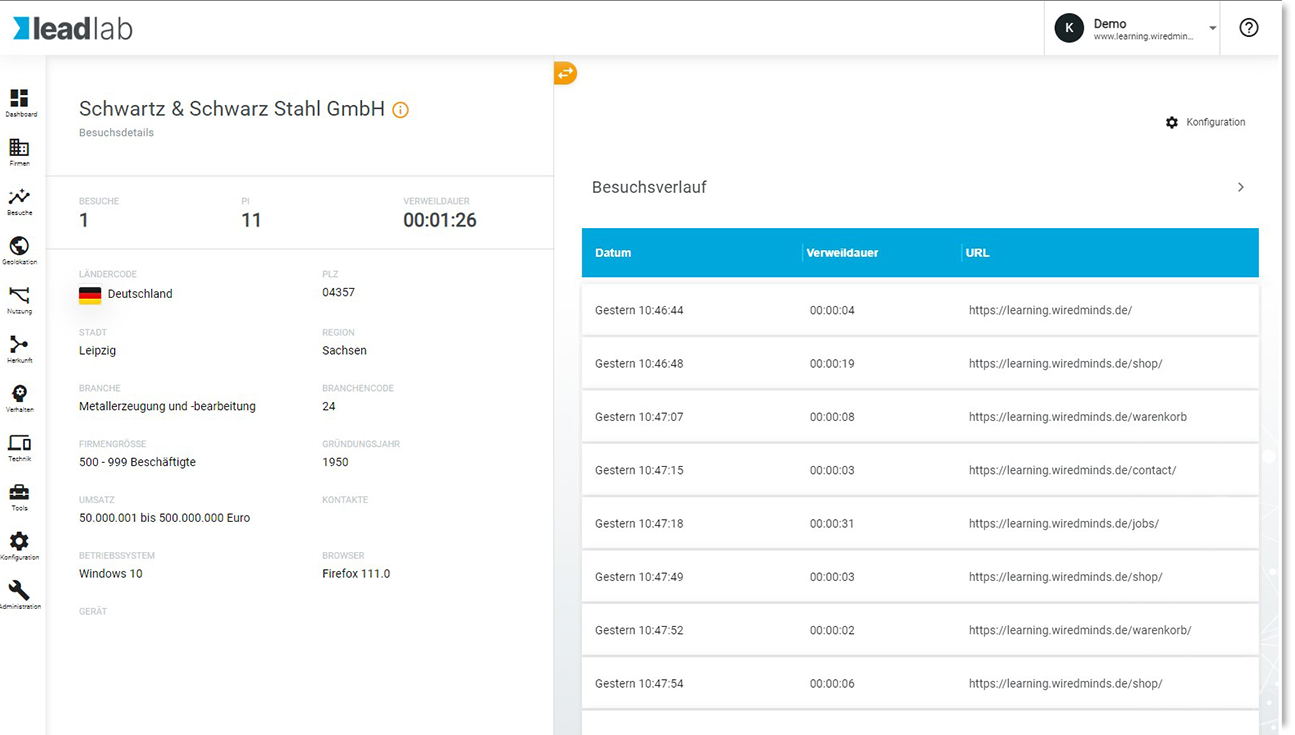Image resolution: width=1295 pixels, height=735 pixels.
Task: Sort by the Datum column header
Action: click(x=613, y=253)
